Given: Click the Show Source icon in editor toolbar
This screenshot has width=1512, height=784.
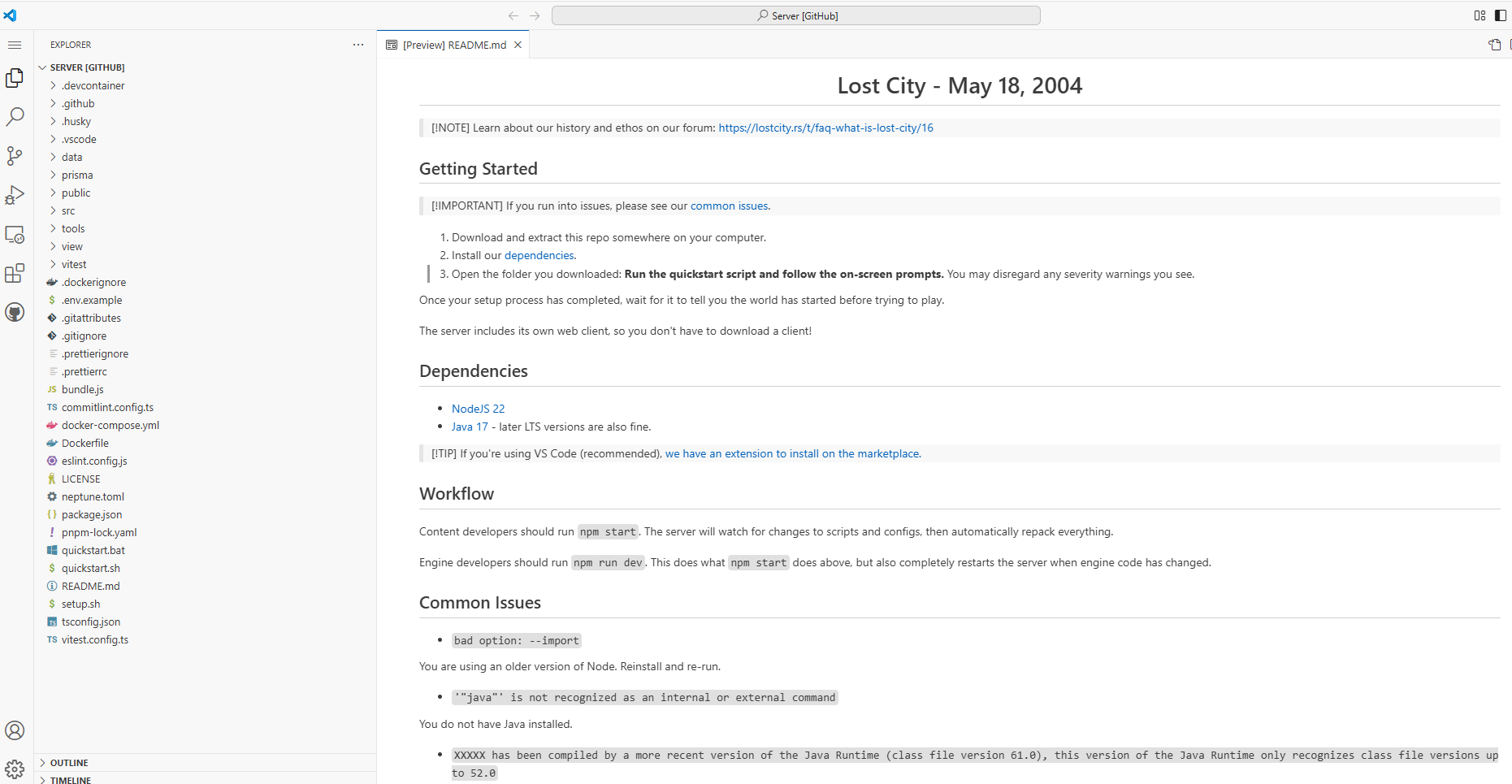Looking at the screenshot, I should coord(1494,45).
